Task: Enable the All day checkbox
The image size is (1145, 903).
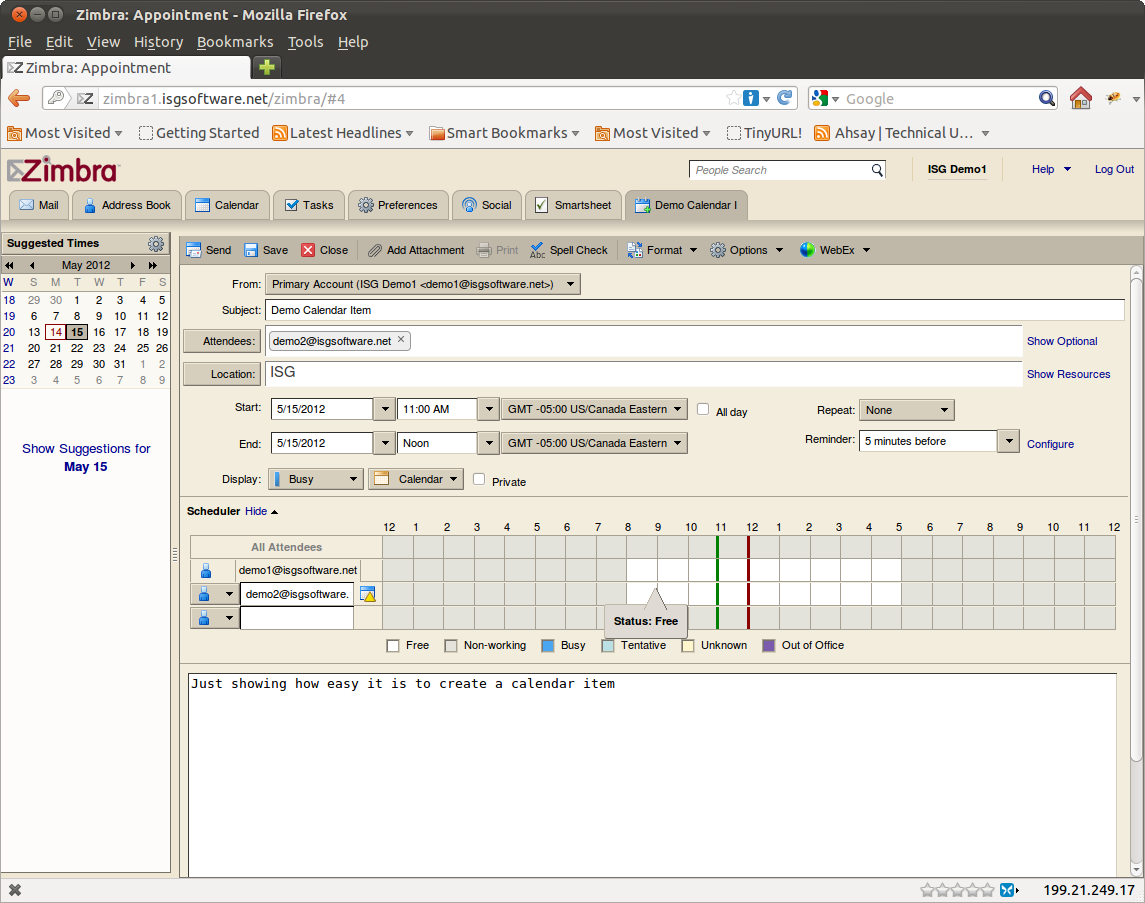Action: 703,409
